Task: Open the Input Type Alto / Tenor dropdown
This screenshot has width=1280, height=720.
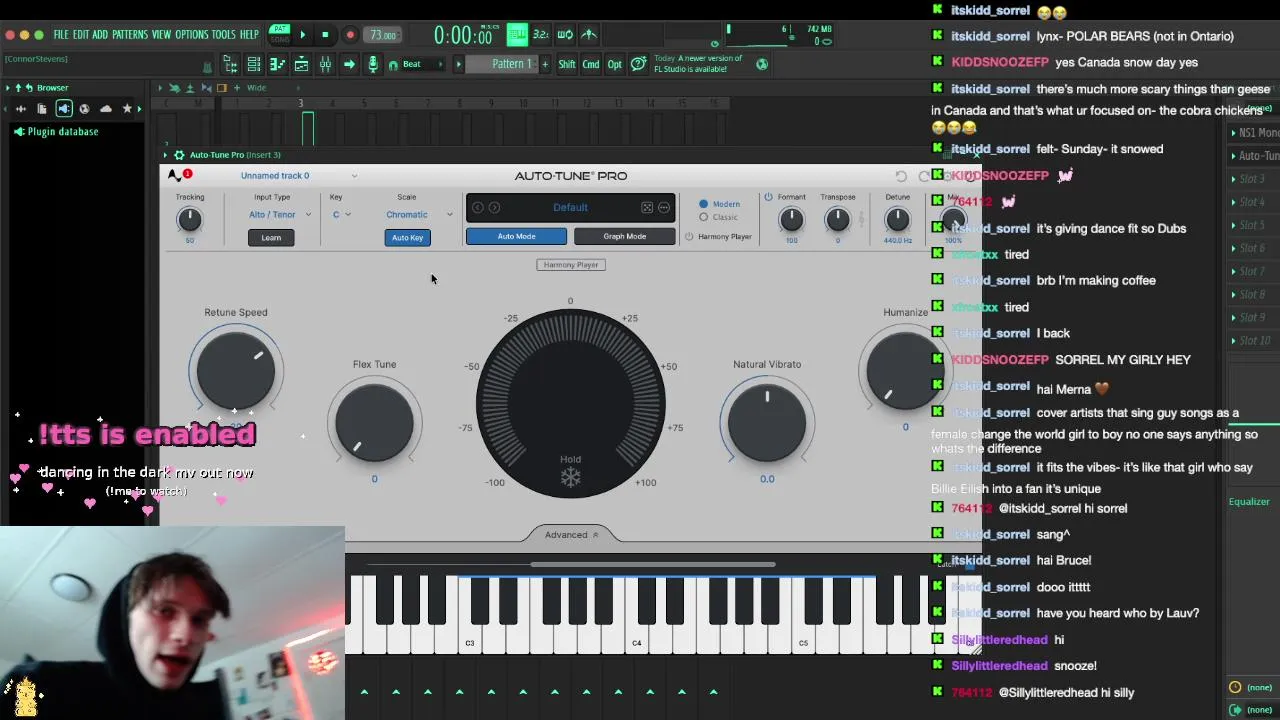Action: tap(280, 215)
